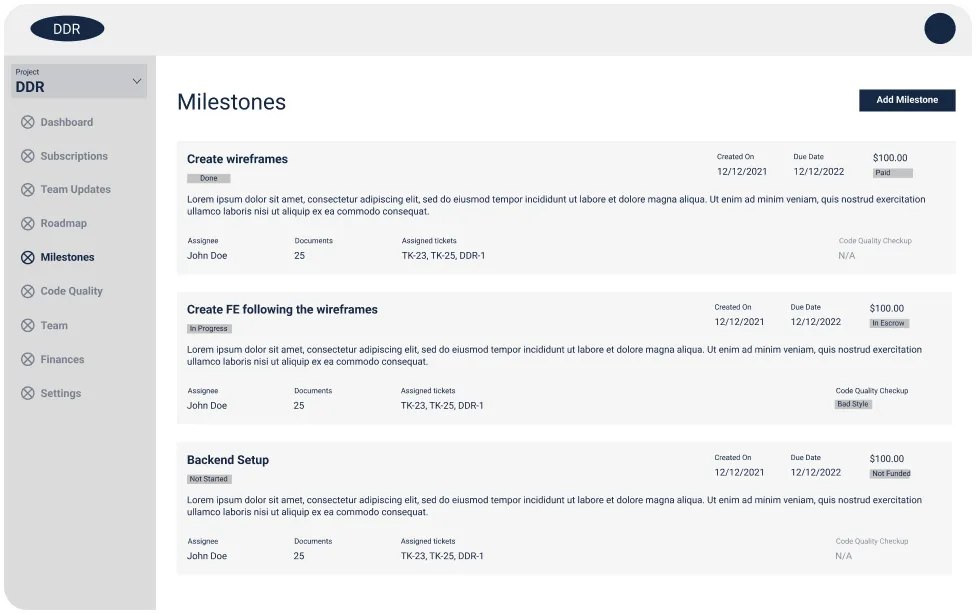
Task: Click the icon next to Dashboard
Action: pos(28,122)
